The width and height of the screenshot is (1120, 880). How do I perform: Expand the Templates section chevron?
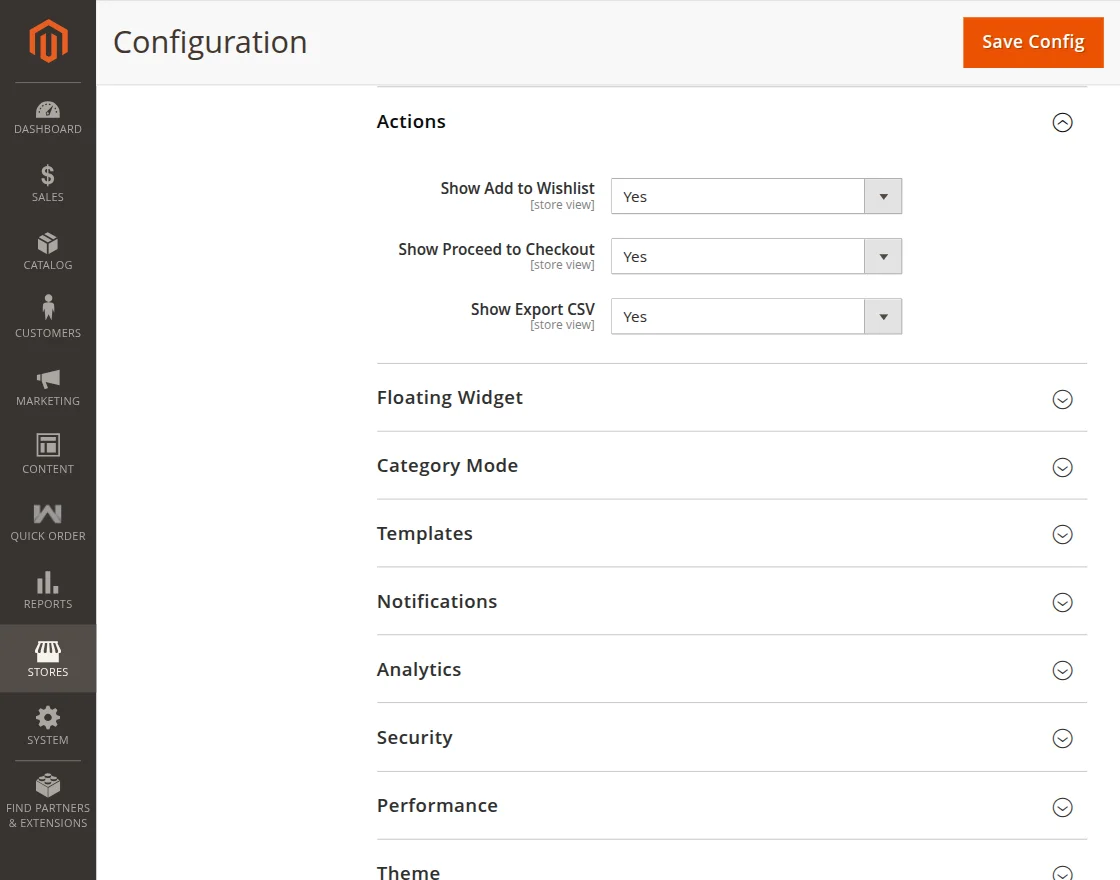1062,534
